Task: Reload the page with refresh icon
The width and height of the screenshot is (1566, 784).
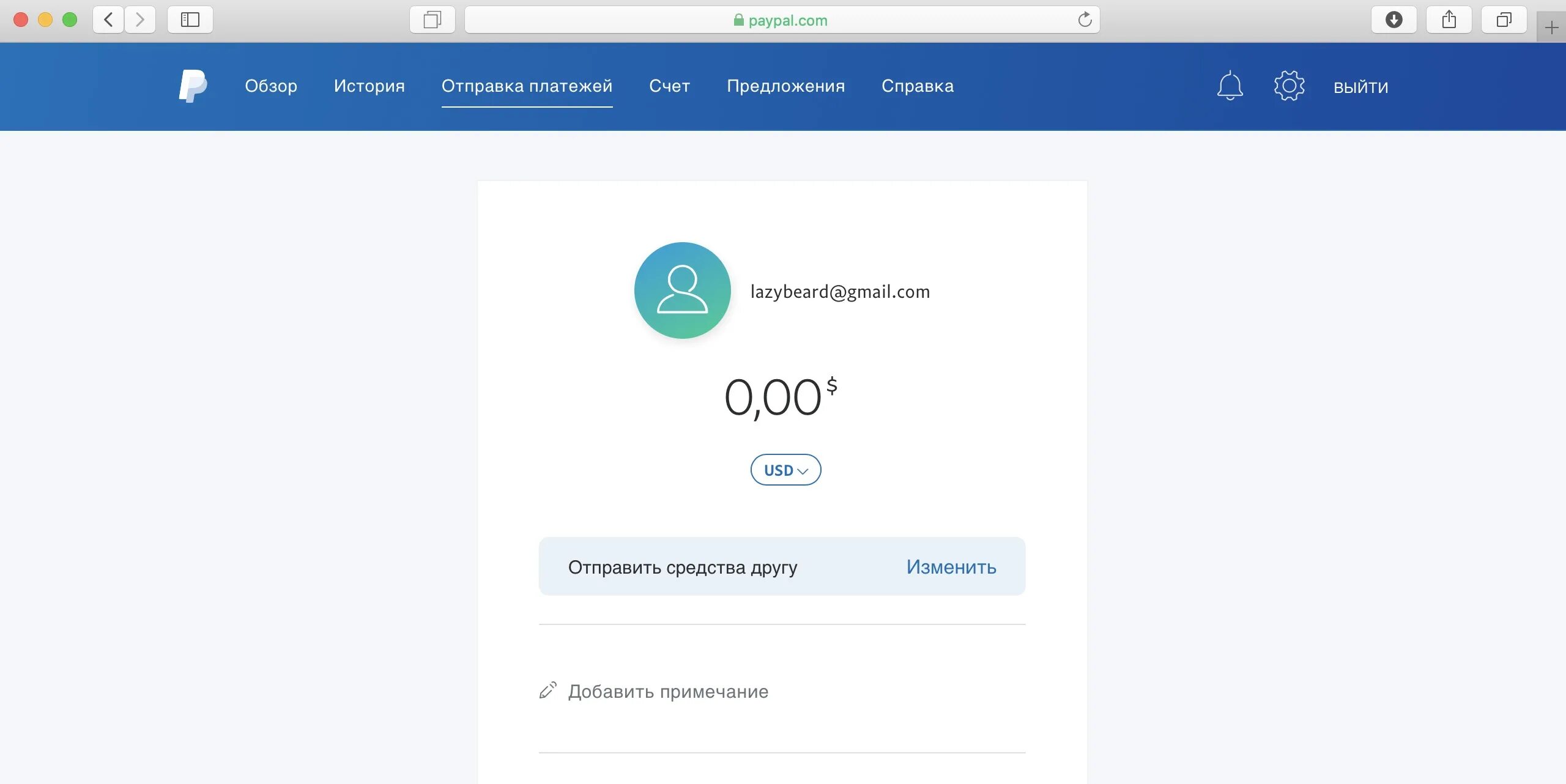Action: tap(1085, 20)
